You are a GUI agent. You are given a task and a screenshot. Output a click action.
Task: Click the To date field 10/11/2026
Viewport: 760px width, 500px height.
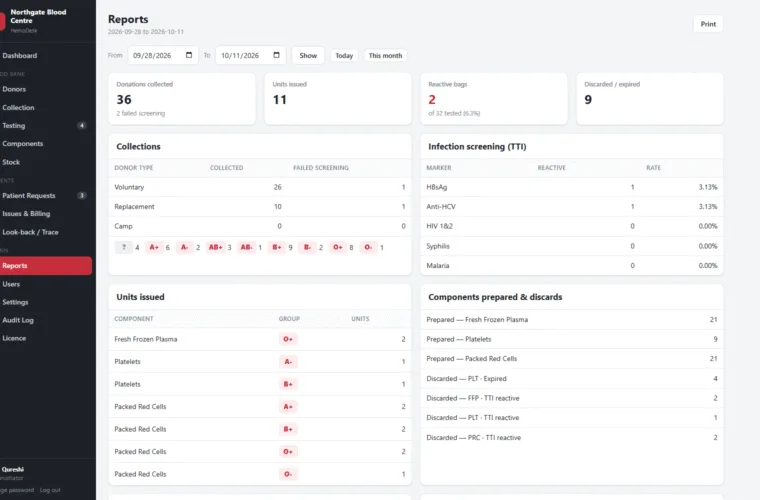[250, 55]
